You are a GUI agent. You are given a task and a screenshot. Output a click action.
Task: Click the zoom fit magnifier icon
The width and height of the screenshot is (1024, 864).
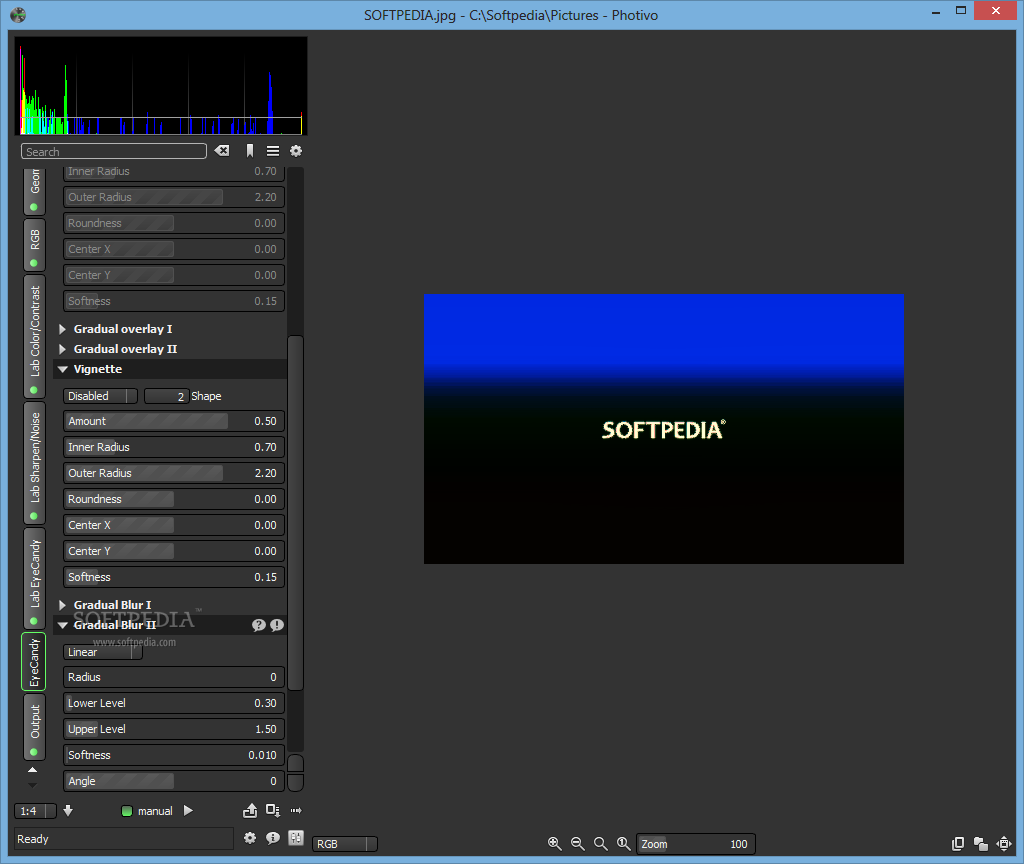pos(600,844)
